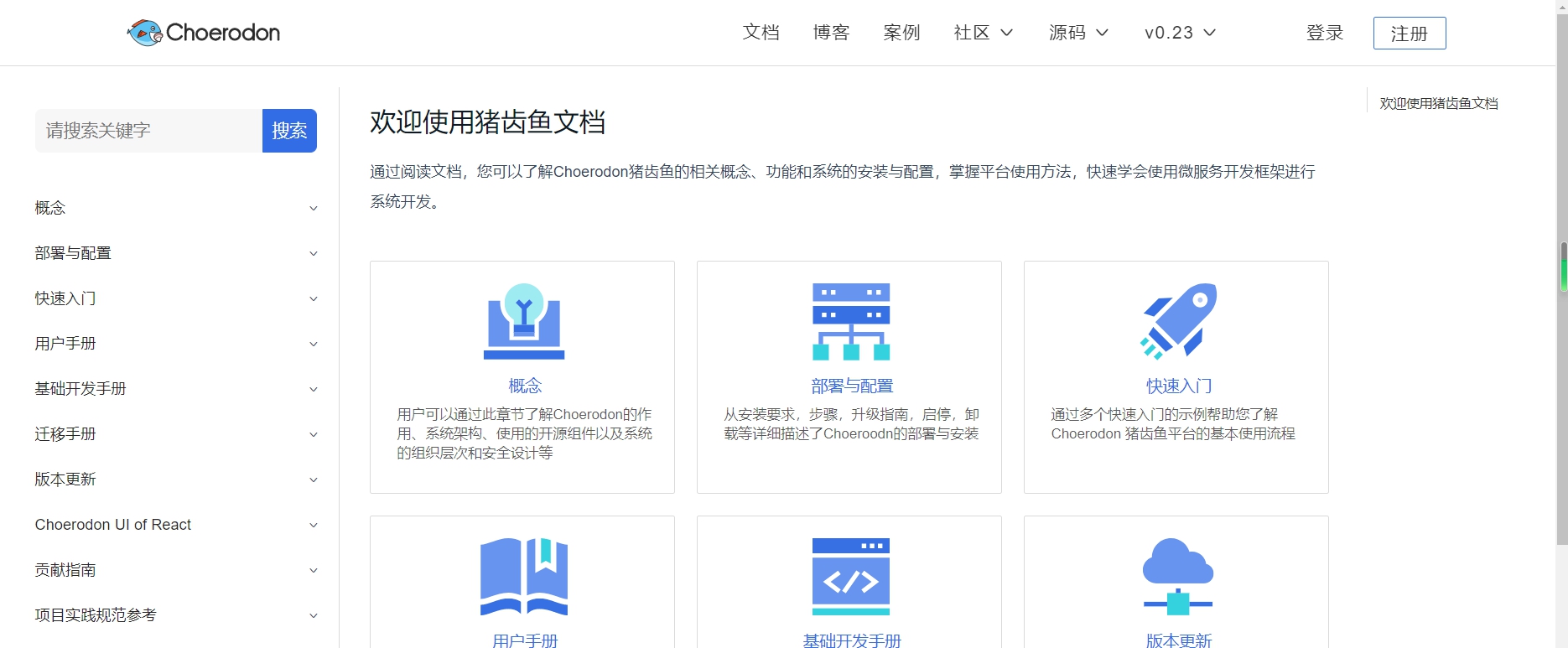Open the 基础开发手册 card title link
The width and height of the screenshot is (1568, 648).
pos(852,640)
